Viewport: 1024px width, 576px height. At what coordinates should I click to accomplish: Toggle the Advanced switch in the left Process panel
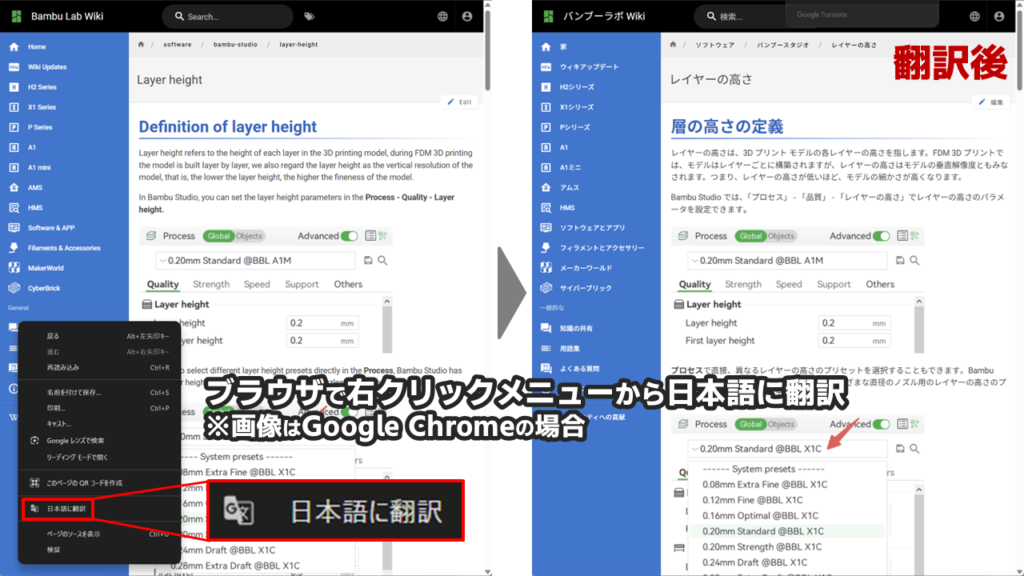(349, 236)
